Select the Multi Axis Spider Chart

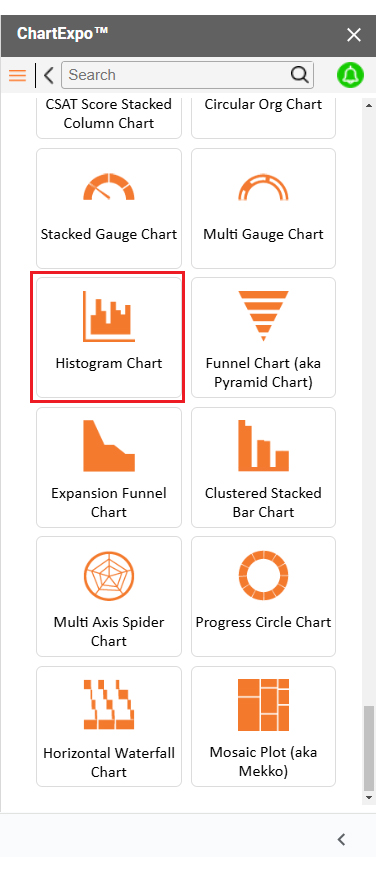click(109, 597)
